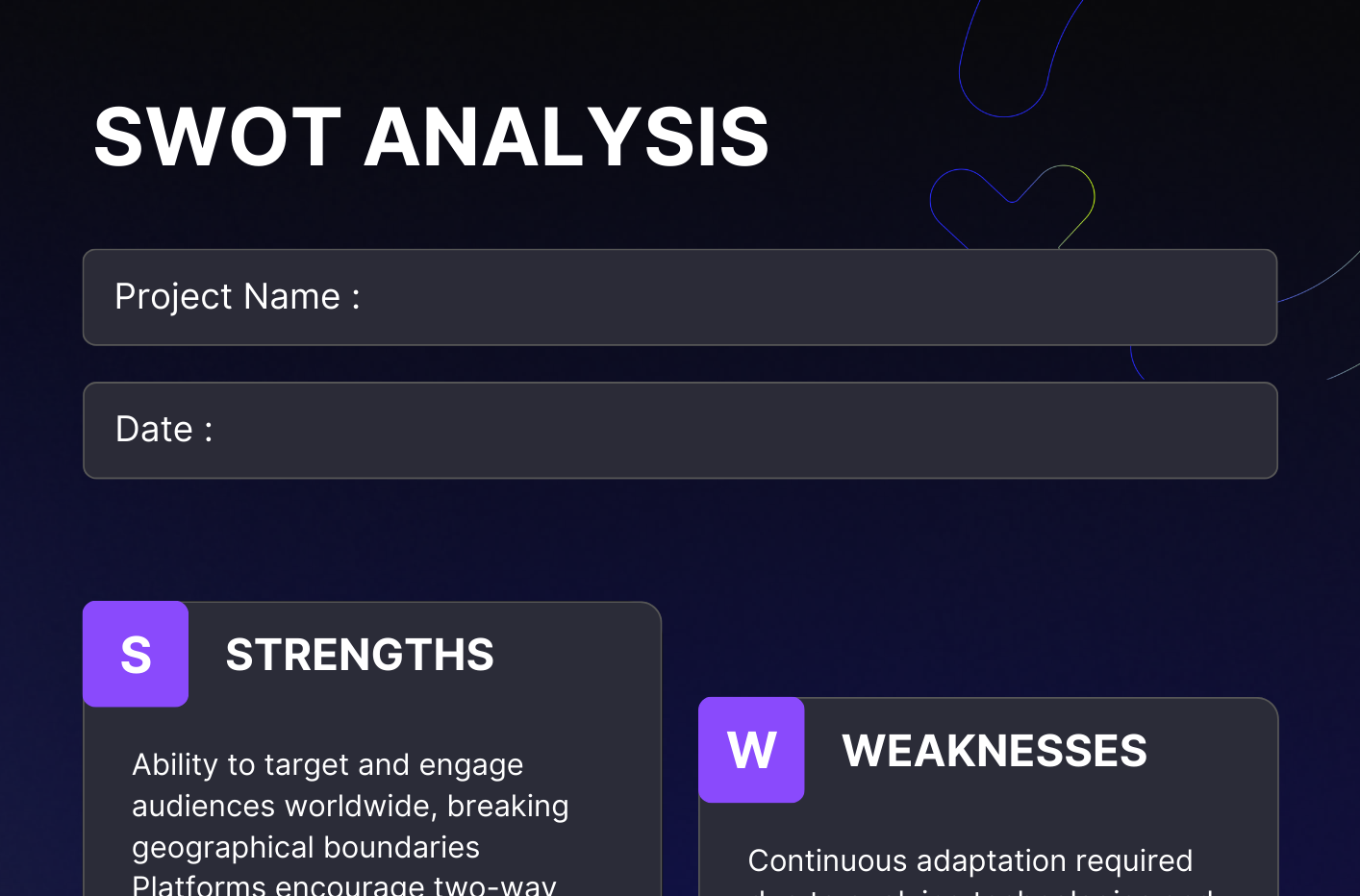Click the "geographical boundaries" text line

tap(305, 848)
